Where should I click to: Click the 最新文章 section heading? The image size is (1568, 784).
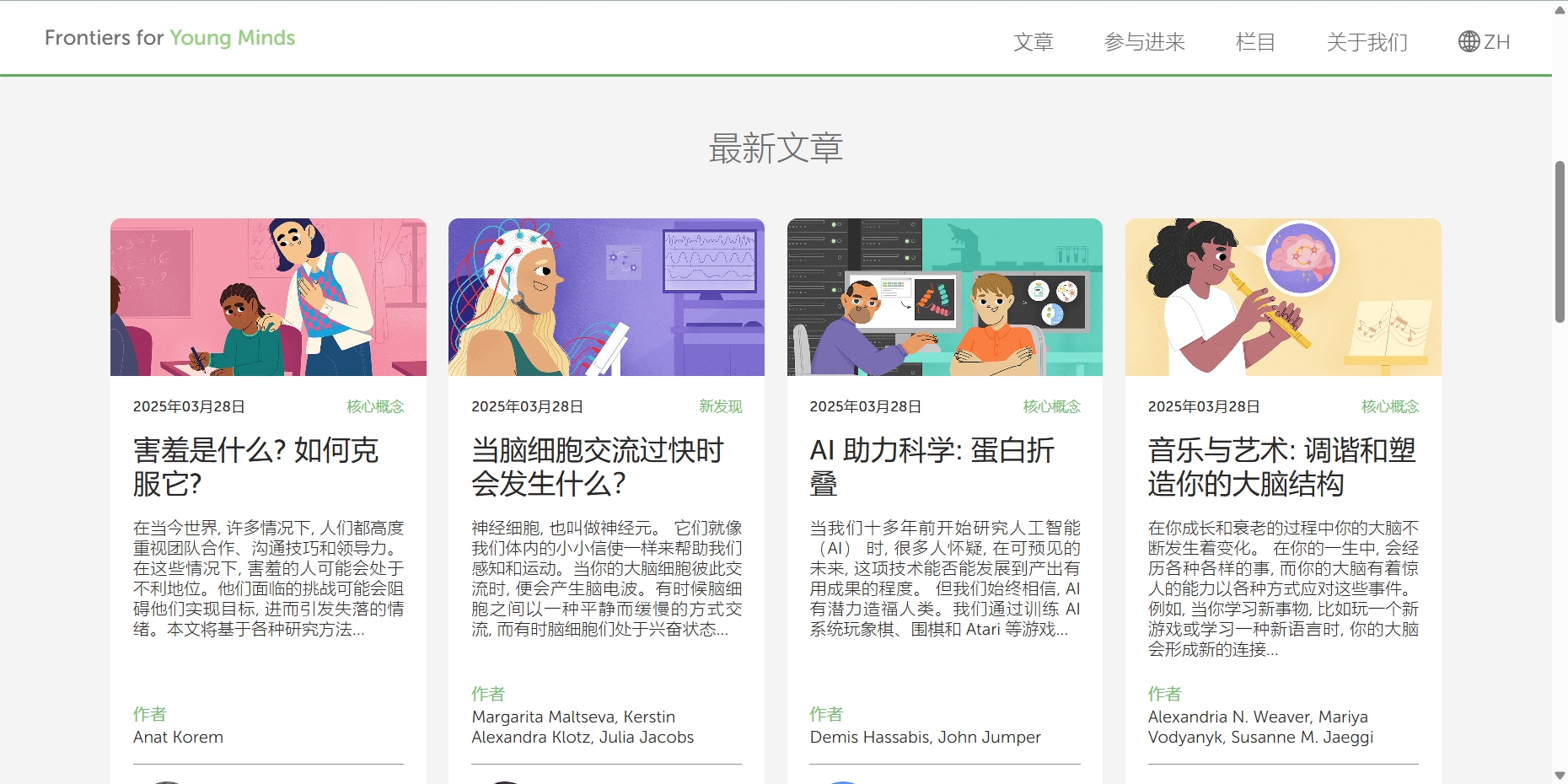(x=776, y=148)
